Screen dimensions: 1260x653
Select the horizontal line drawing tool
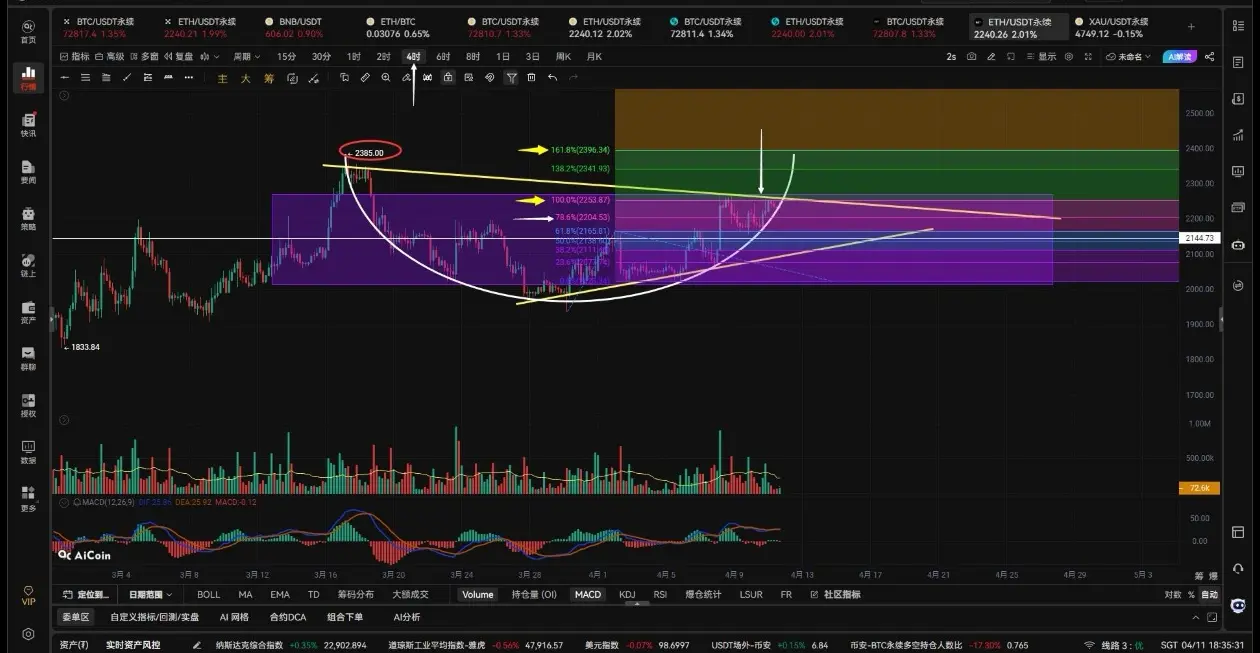click(x=64, y=77)
